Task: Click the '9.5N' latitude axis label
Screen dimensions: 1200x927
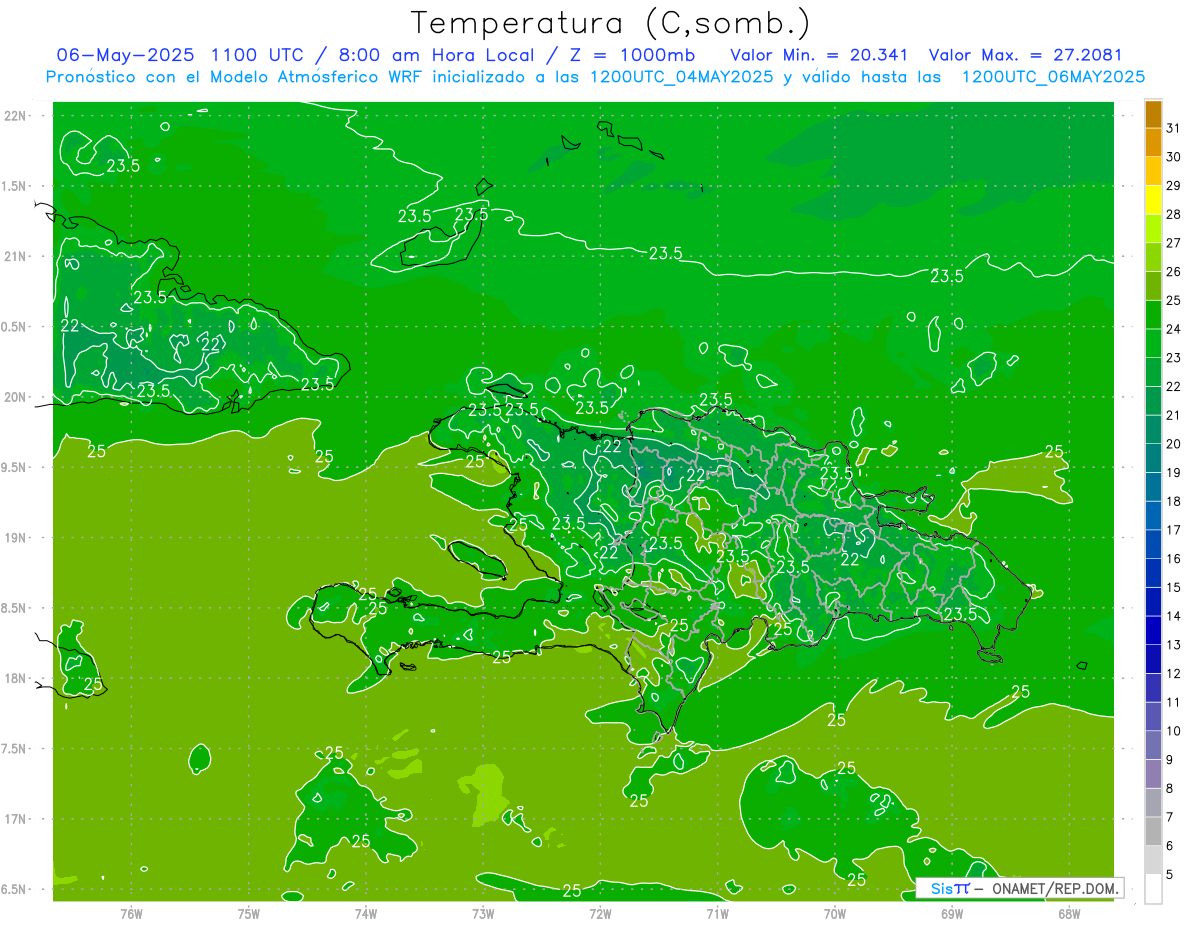Action: 14,468
